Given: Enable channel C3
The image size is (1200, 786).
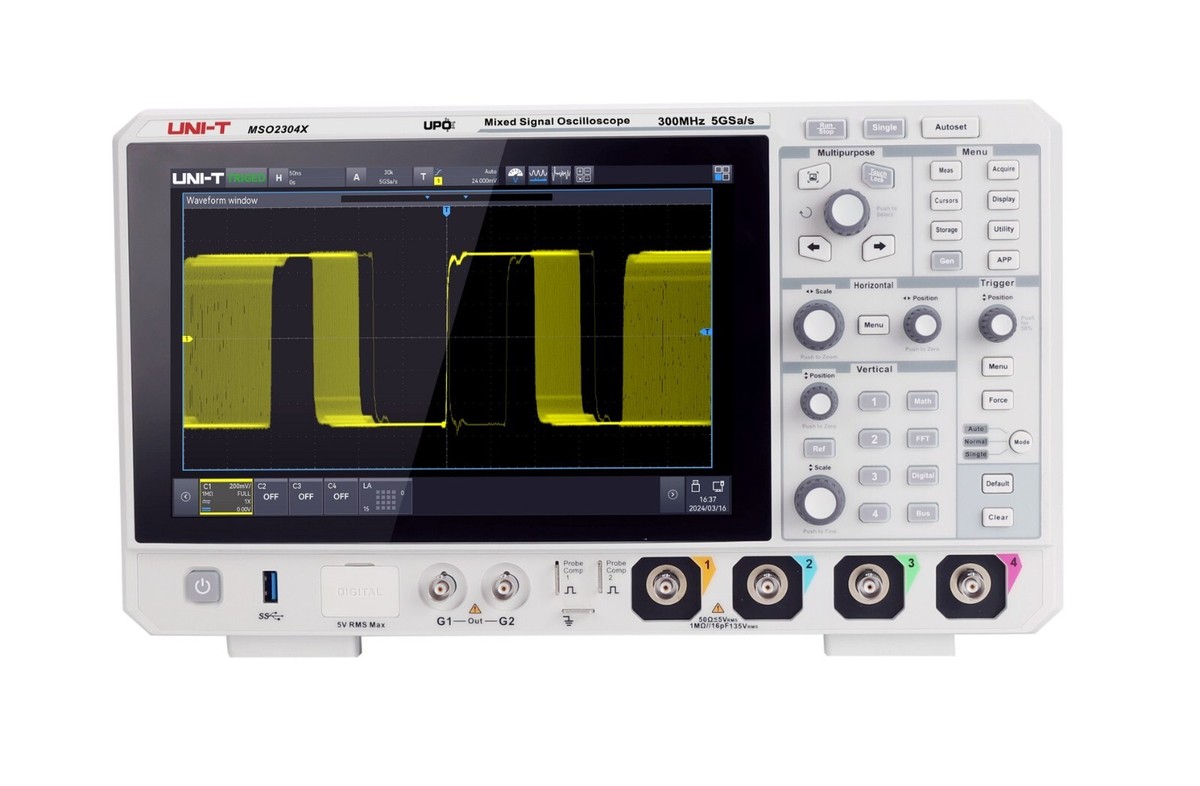Looking at the screenshot, I should [x=304, y=495].
